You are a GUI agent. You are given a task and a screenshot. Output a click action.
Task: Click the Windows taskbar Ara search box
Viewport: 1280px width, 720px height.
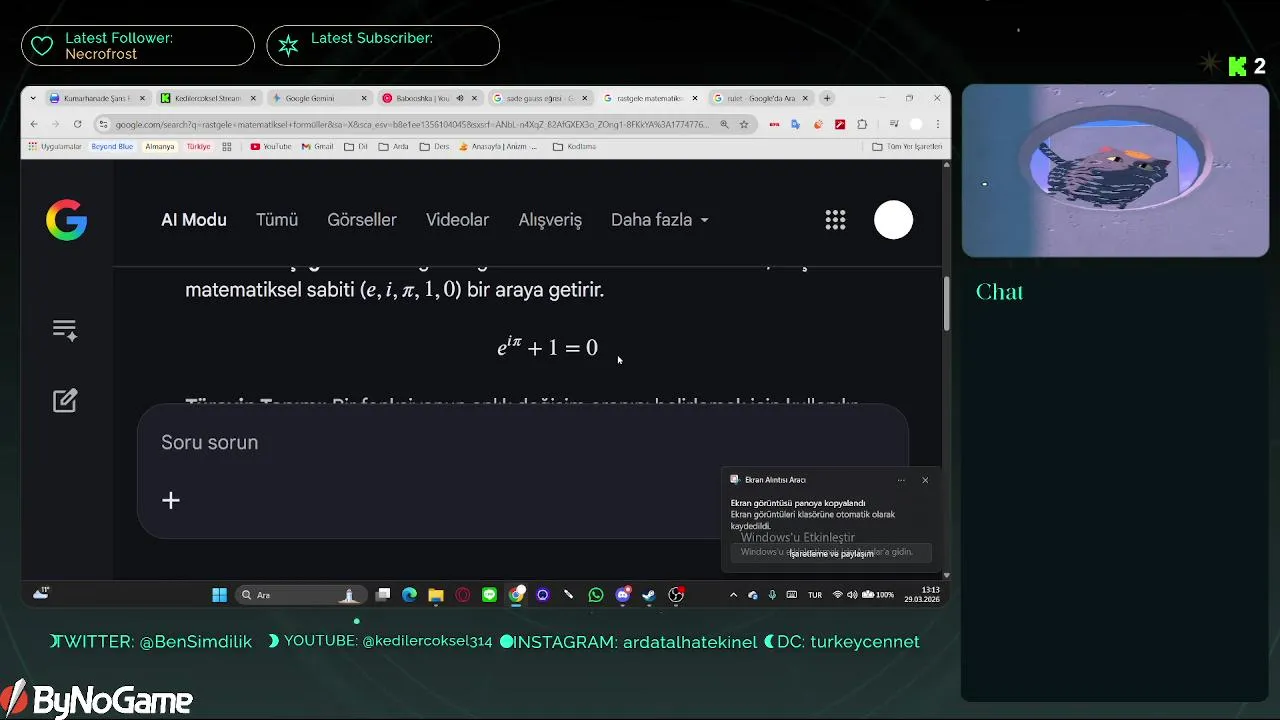[299, 595]
